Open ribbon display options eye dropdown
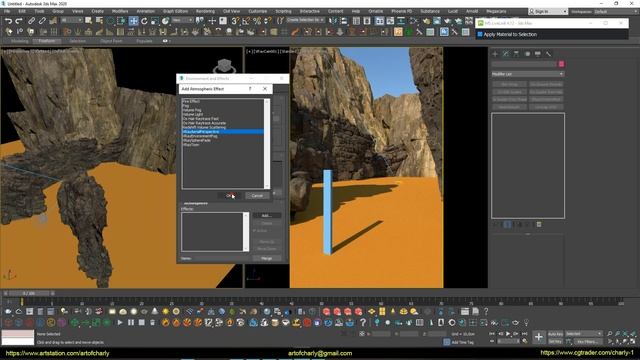 (166, 41)
